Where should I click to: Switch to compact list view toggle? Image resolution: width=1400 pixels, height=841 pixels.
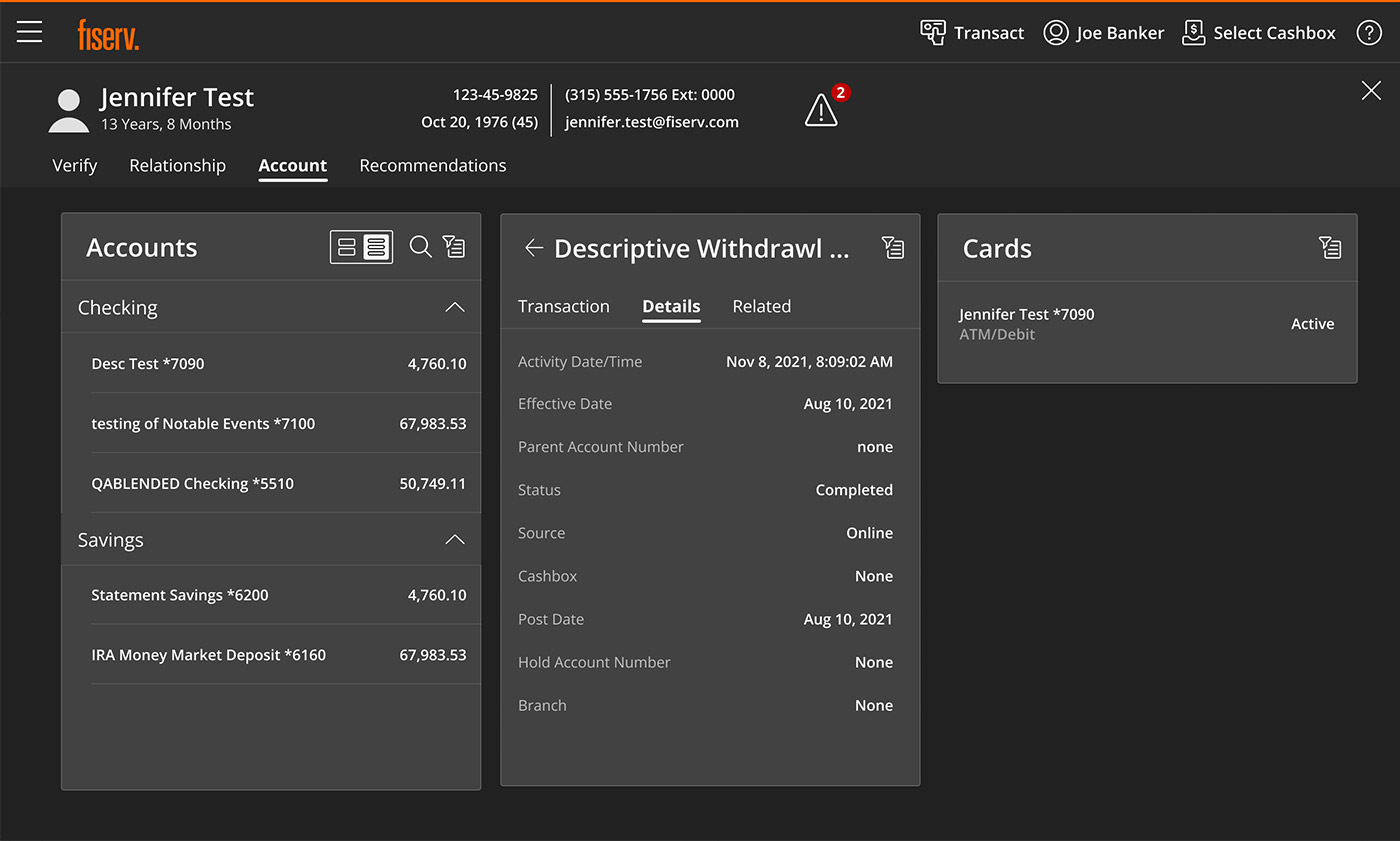(x=376, y=247)
